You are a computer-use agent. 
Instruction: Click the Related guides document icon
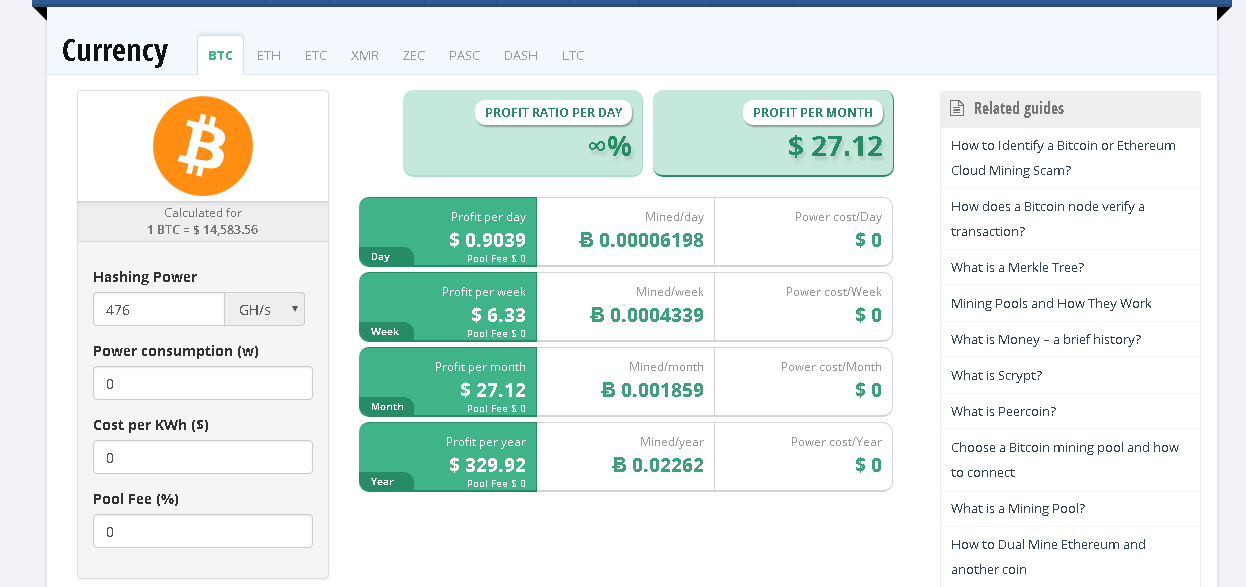point(957,108)
